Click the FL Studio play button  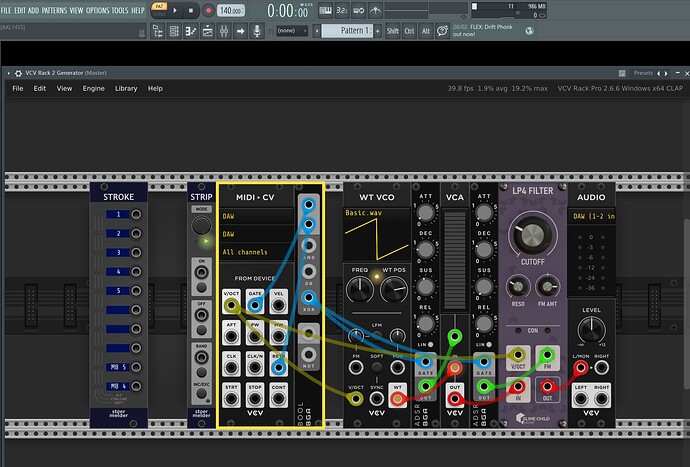(176, 10)
